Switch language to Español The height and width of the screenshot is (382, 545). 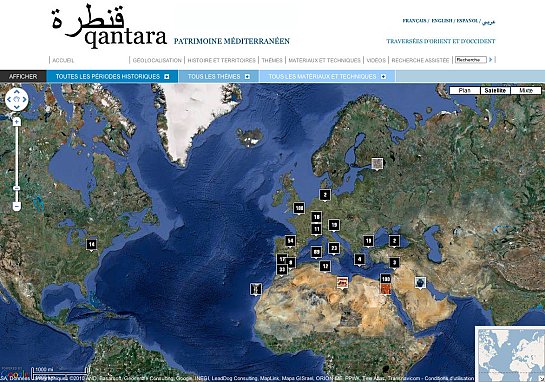click(x=467, y=21)
